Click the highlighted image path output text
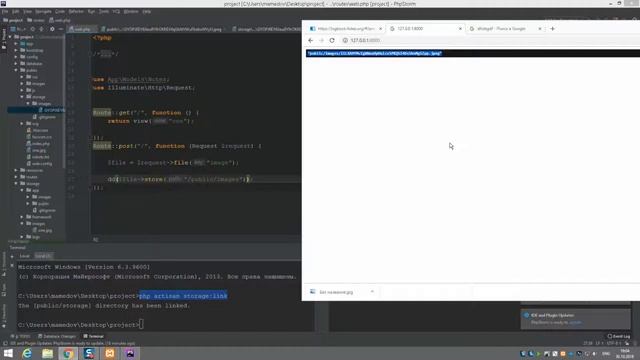 pos(374,53)
